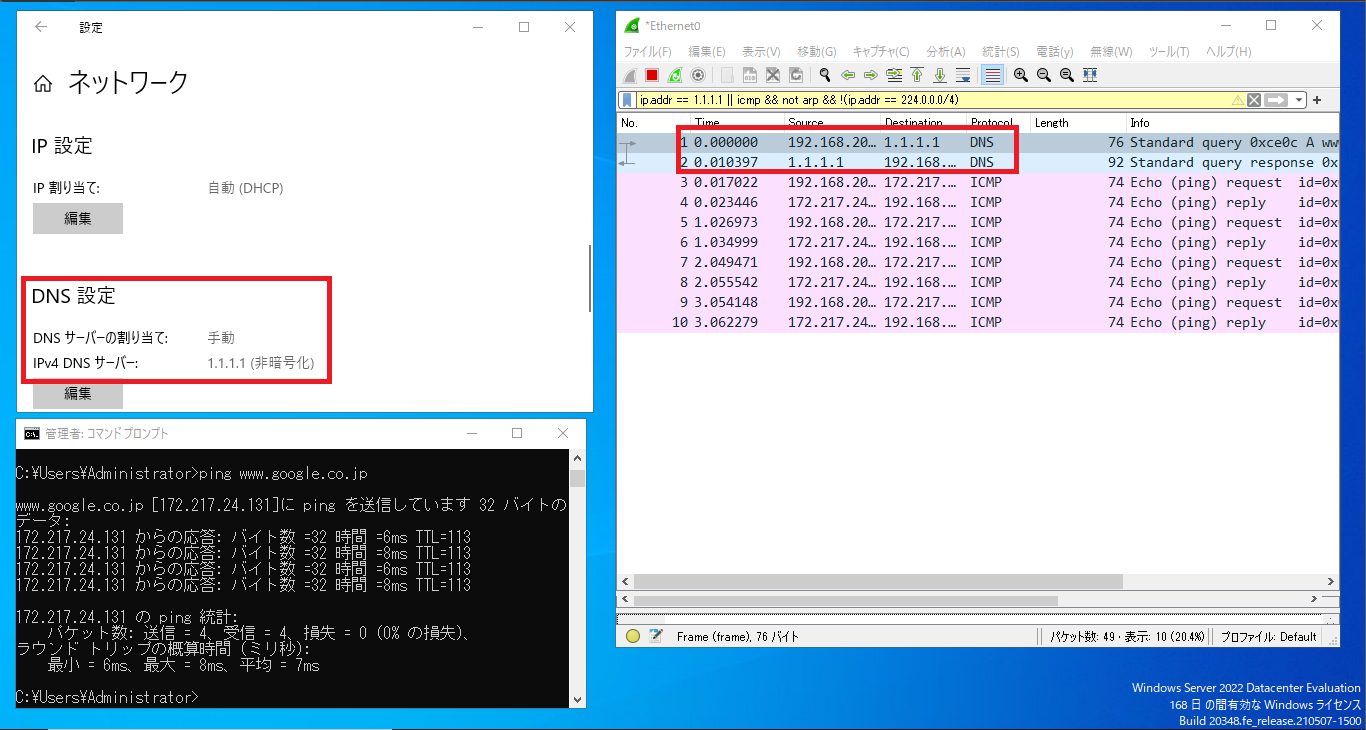The width and height of the screenshot is (1366, 730).
Task: Find a packet with the magnifier icon
Action: click(x=825, y=75)
